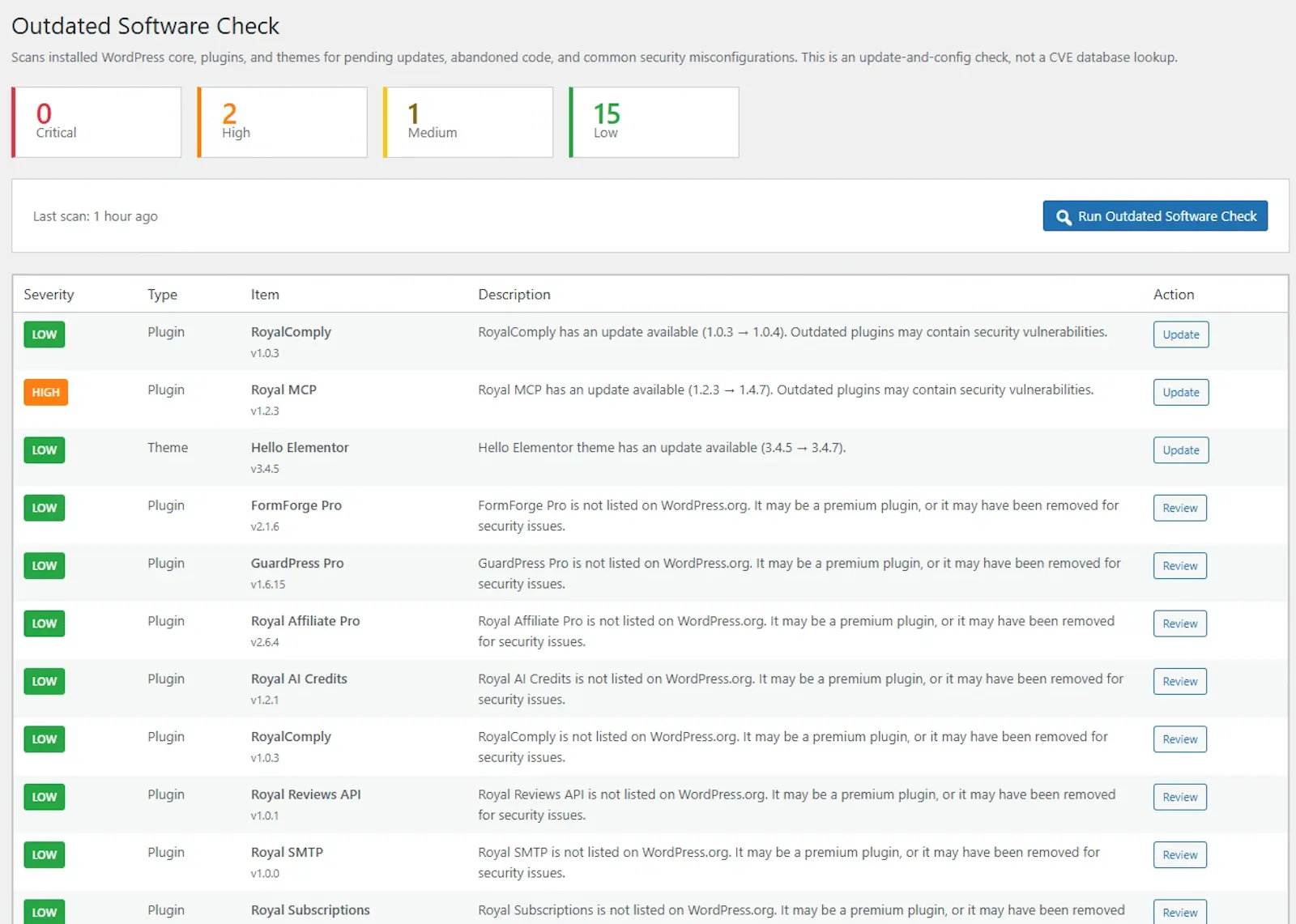The image size is (1296, 924).
Task: Open the High severity card showing 2
Action: coord(282,122)
